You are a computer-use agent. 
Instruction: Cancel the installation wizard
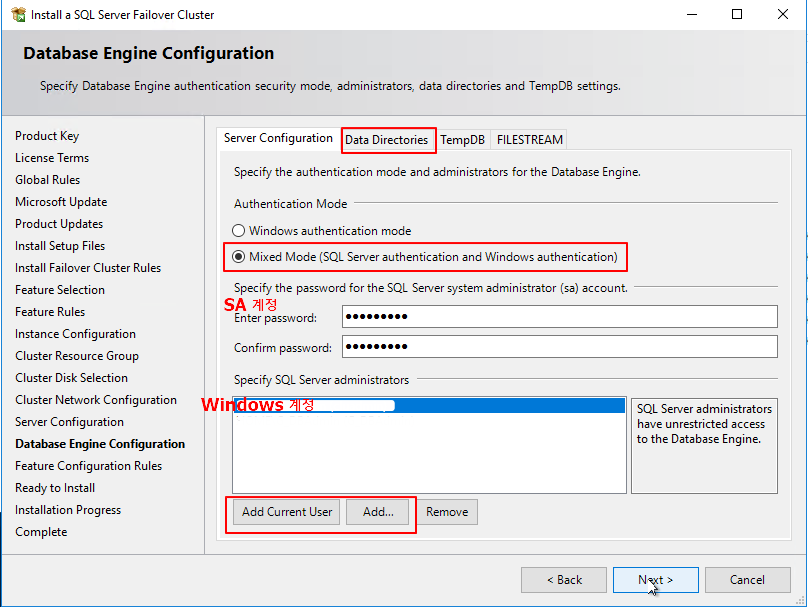tap(747, 580)
